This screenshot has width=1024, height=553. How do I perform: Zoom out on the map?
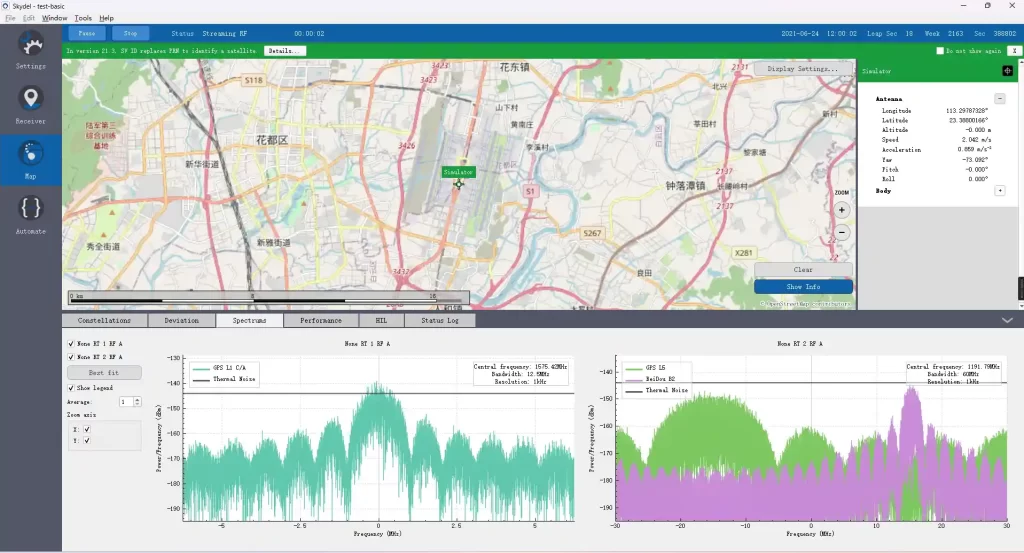pos(842,232)
